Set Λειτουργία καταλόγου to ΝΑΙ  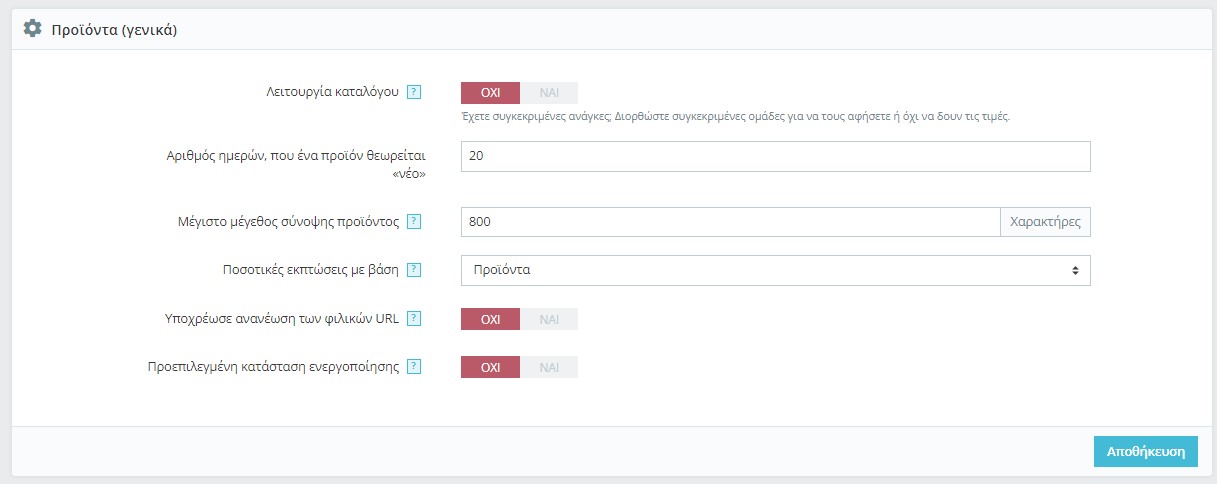(x=549, y=93)
